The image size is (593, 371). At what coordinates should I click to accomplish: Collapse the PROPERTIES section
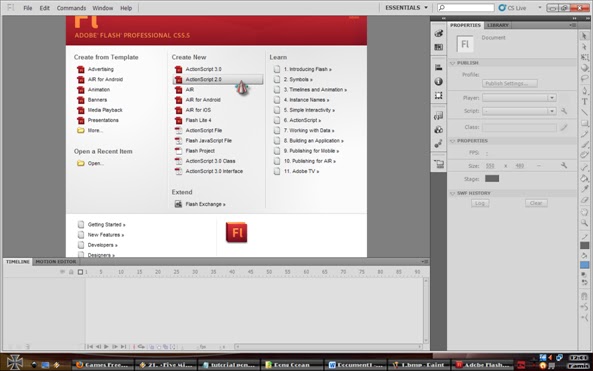coord(452,141)
